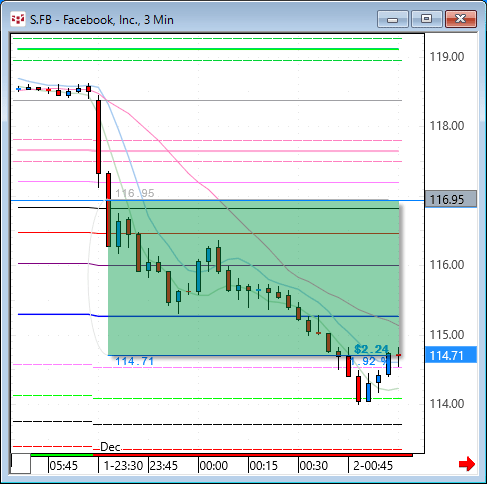Click the large red drop candlestick
Image resolution: width=487 pixels, height=484 pixels.
click(98, 137)
